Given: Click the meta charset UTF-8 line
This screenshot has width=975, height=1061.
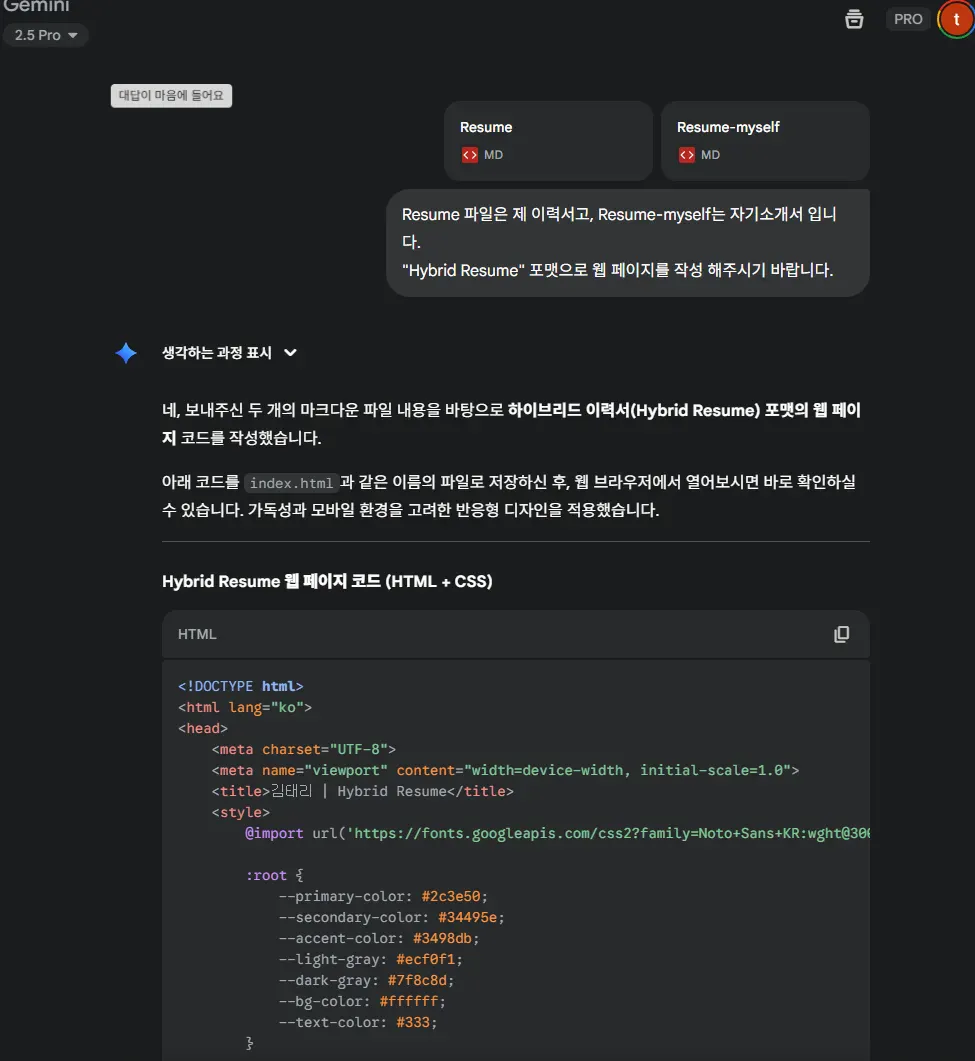Looking at the screenshot, I should (x=303, y=749).
